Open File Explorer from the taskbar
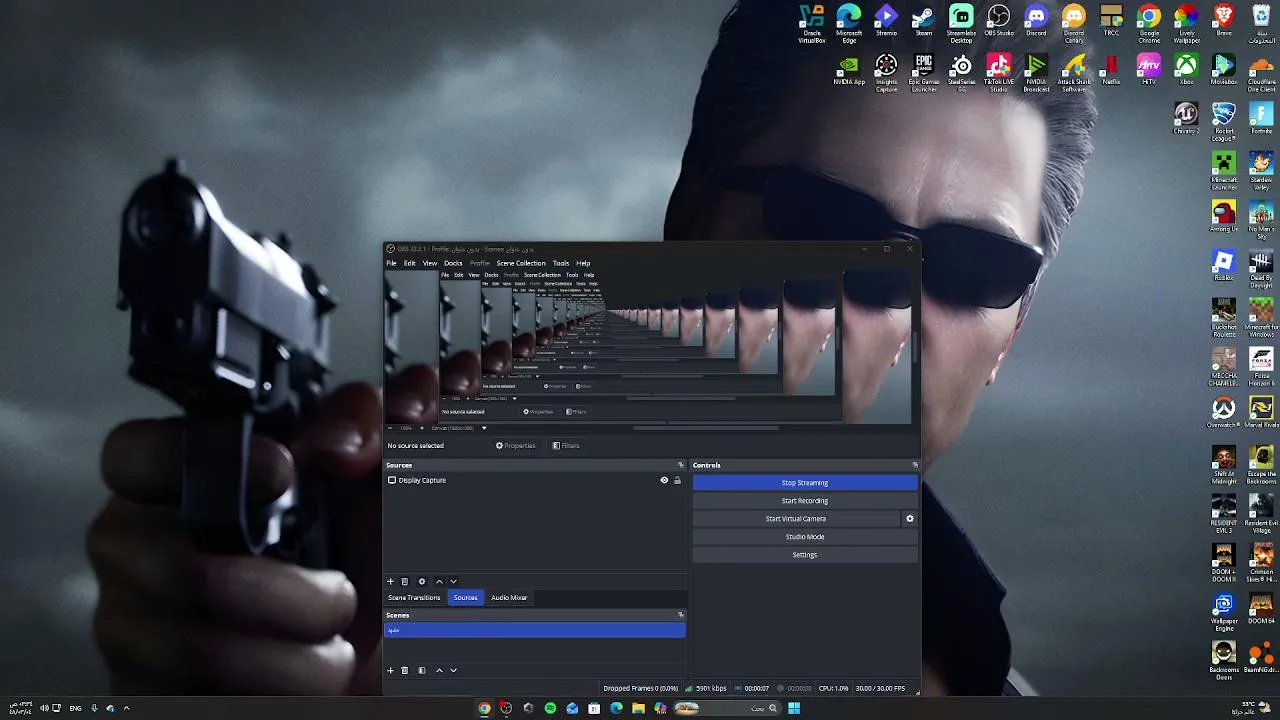The width and height of the screenshot is (1280, 720). pyautogui.click(x=638, y=708)
